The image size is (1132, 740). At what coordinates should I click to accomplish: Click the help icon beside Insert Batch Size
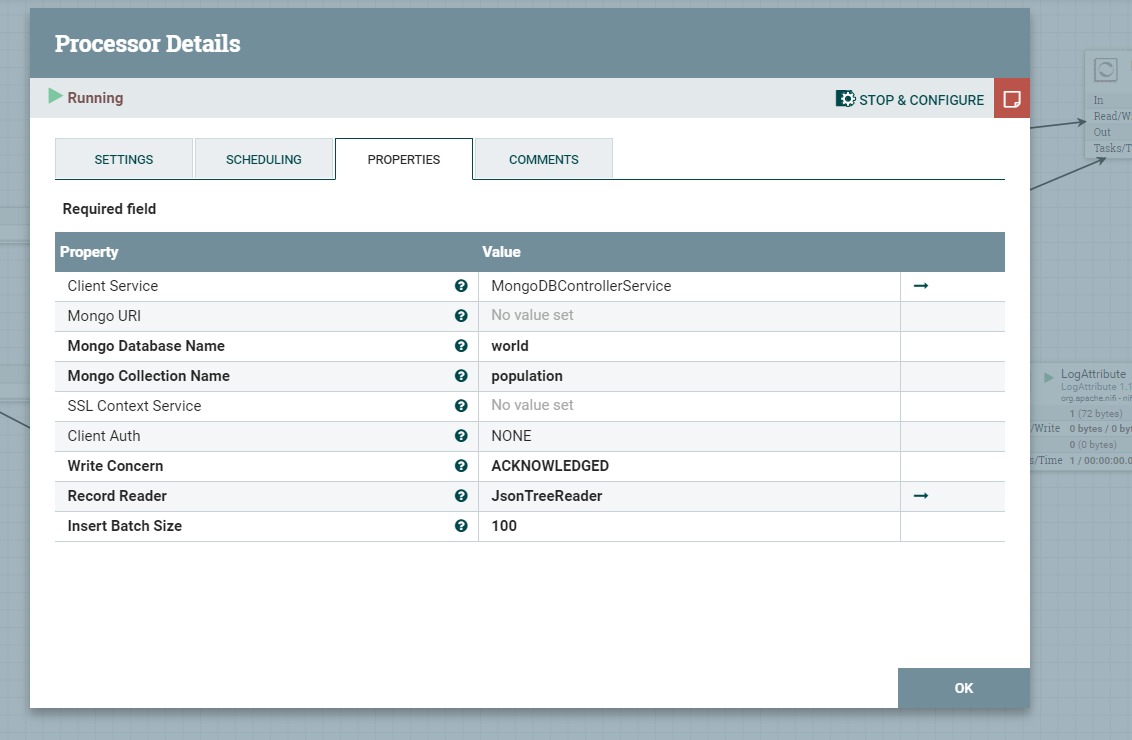pos(461,525)
